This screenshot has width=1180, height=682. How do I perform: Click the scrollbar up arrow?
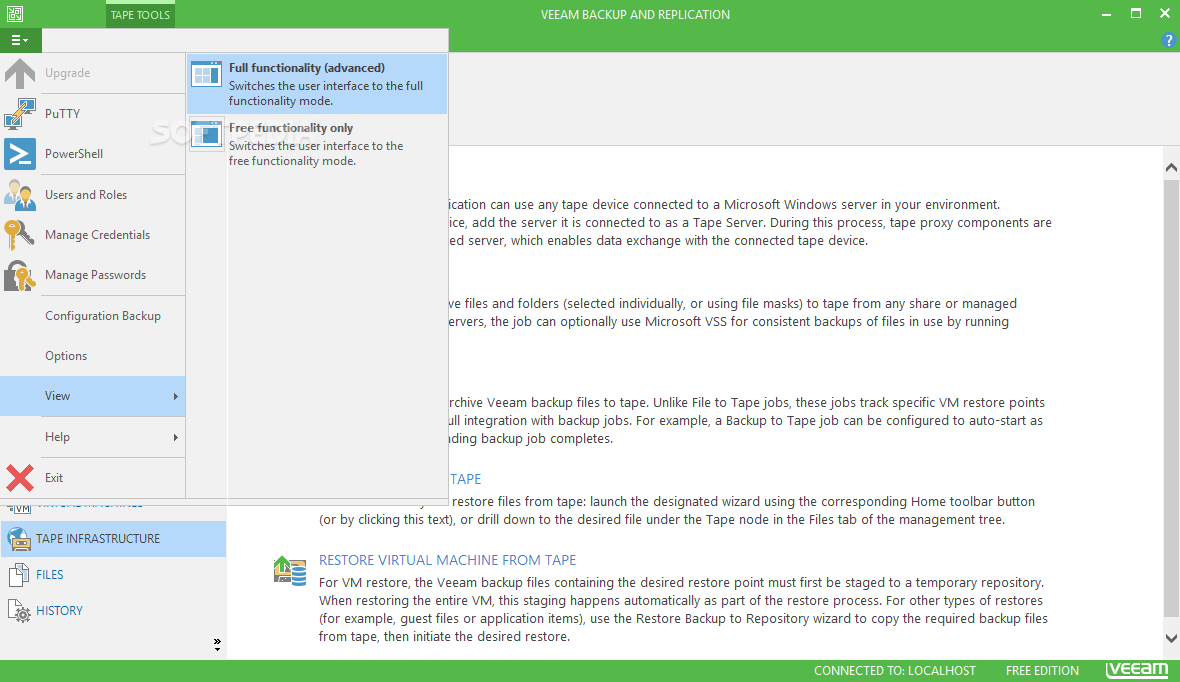1171,168
